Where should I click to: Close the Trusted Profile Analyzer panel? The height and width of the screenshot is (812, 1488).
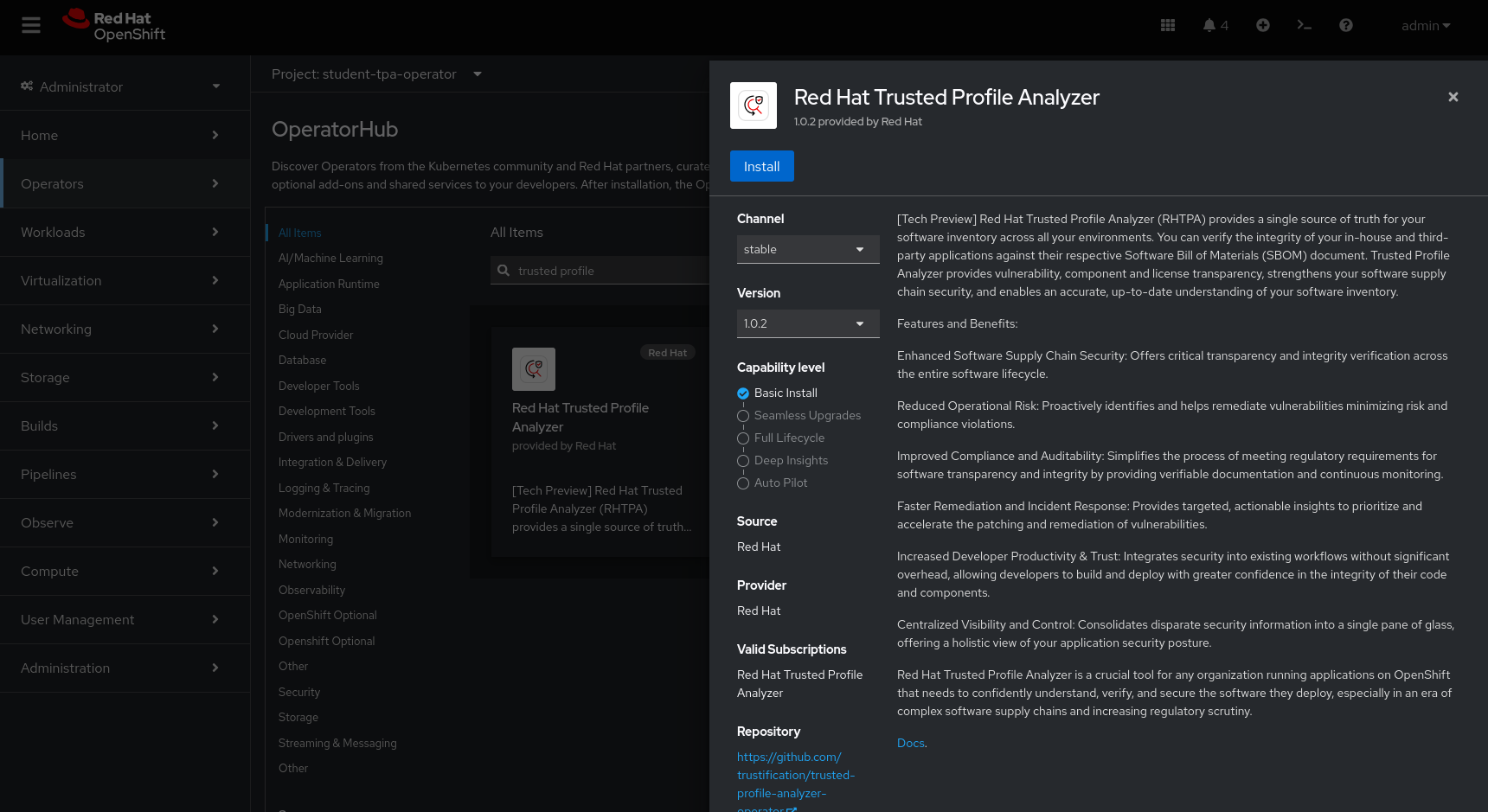point(1453,97)
